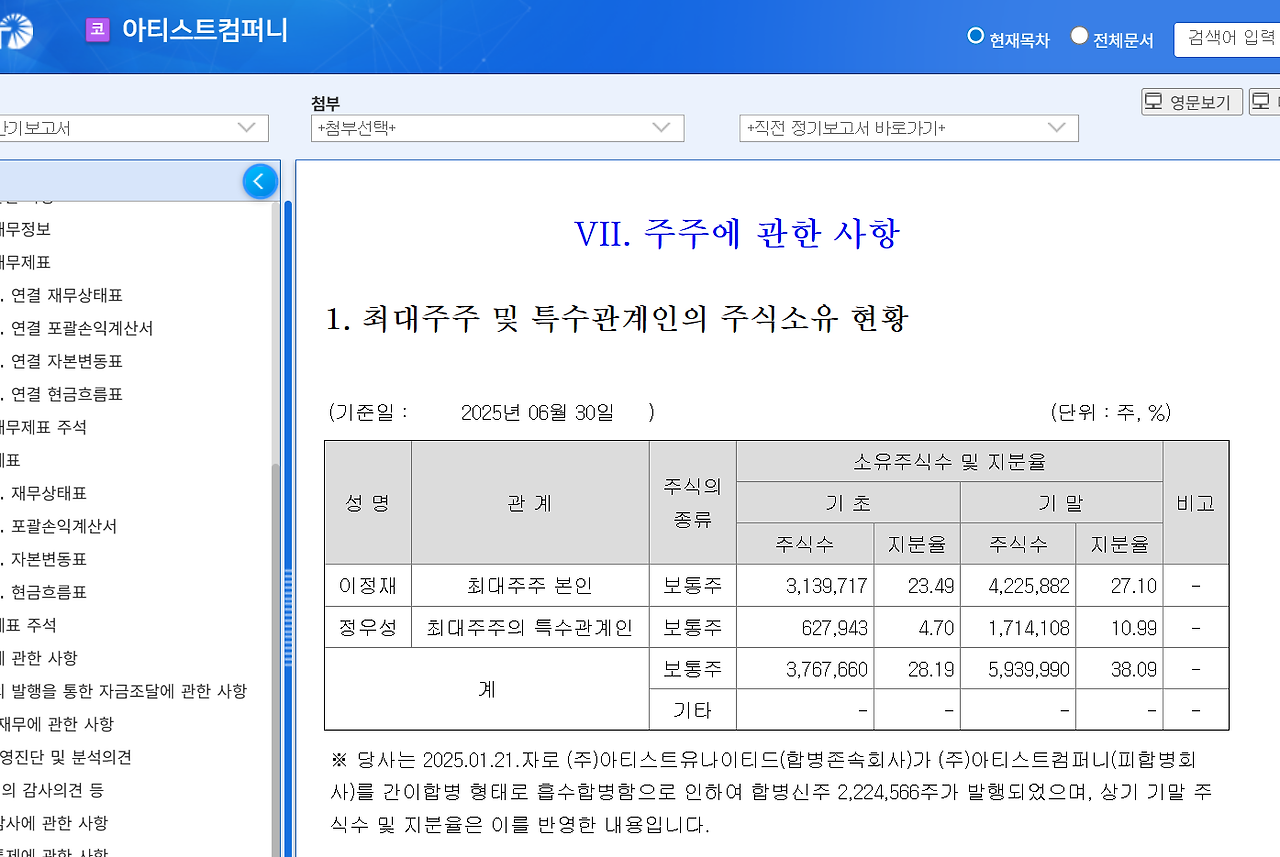Open 연결 포괄손익계산서 in the contents tree
This screenshot has height=857, width=1280.
77,328
